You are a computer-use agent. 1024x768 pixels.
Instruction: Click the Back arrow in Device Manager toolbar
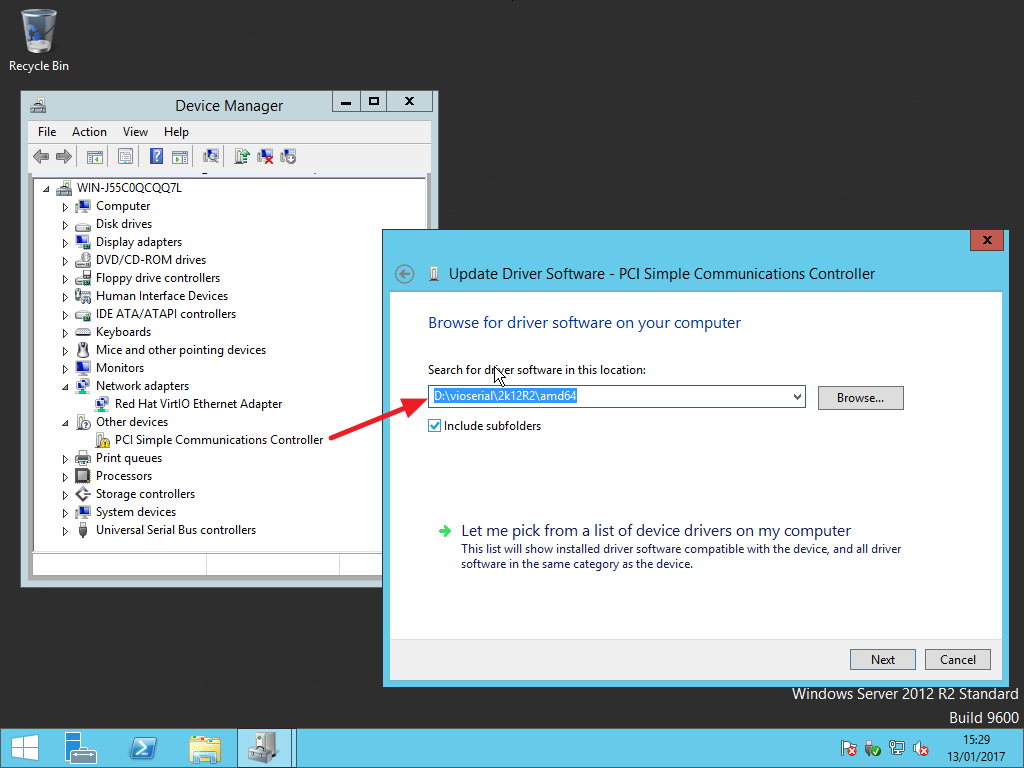[41, 156]
